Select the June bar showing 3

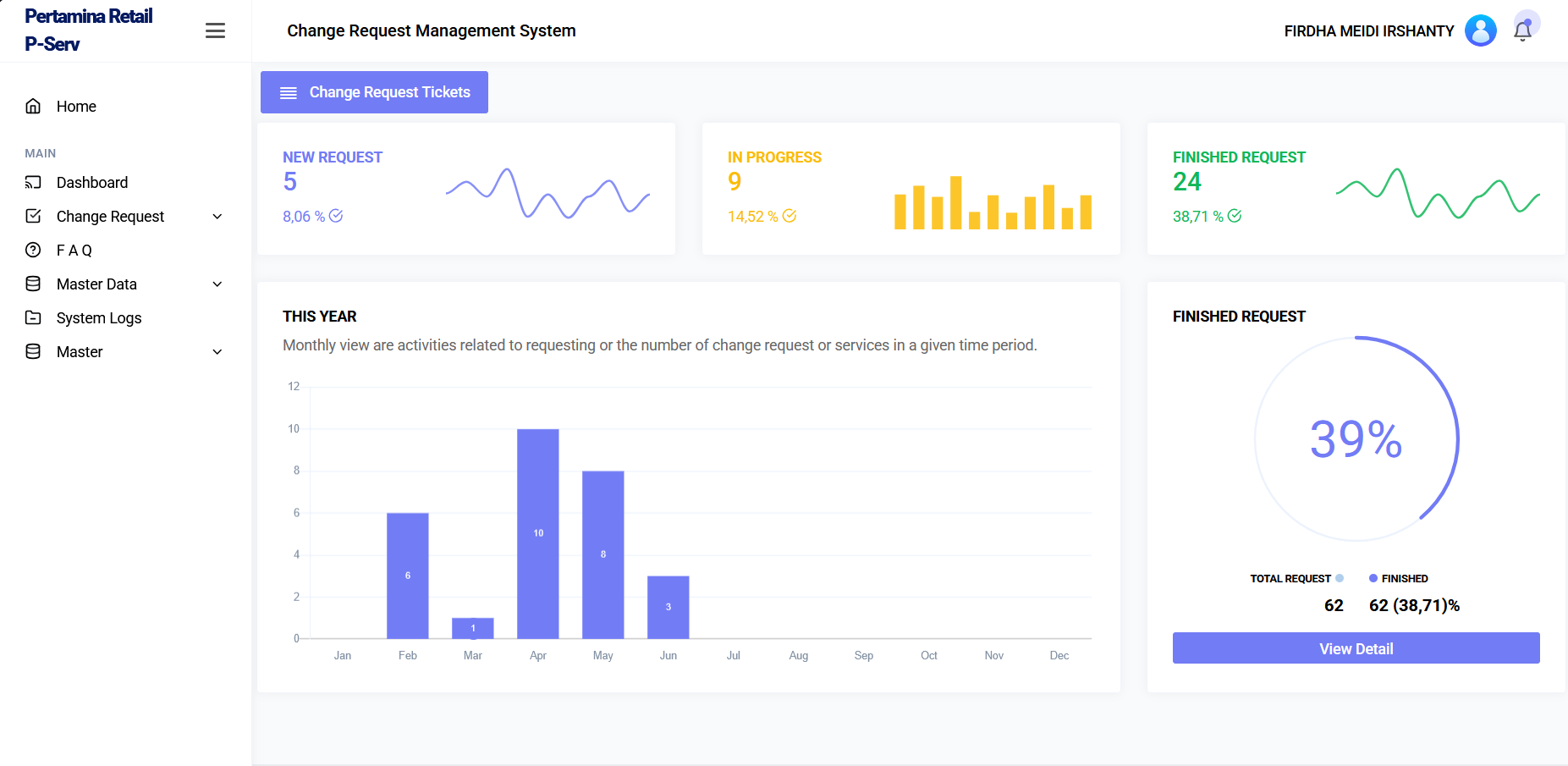668,607
